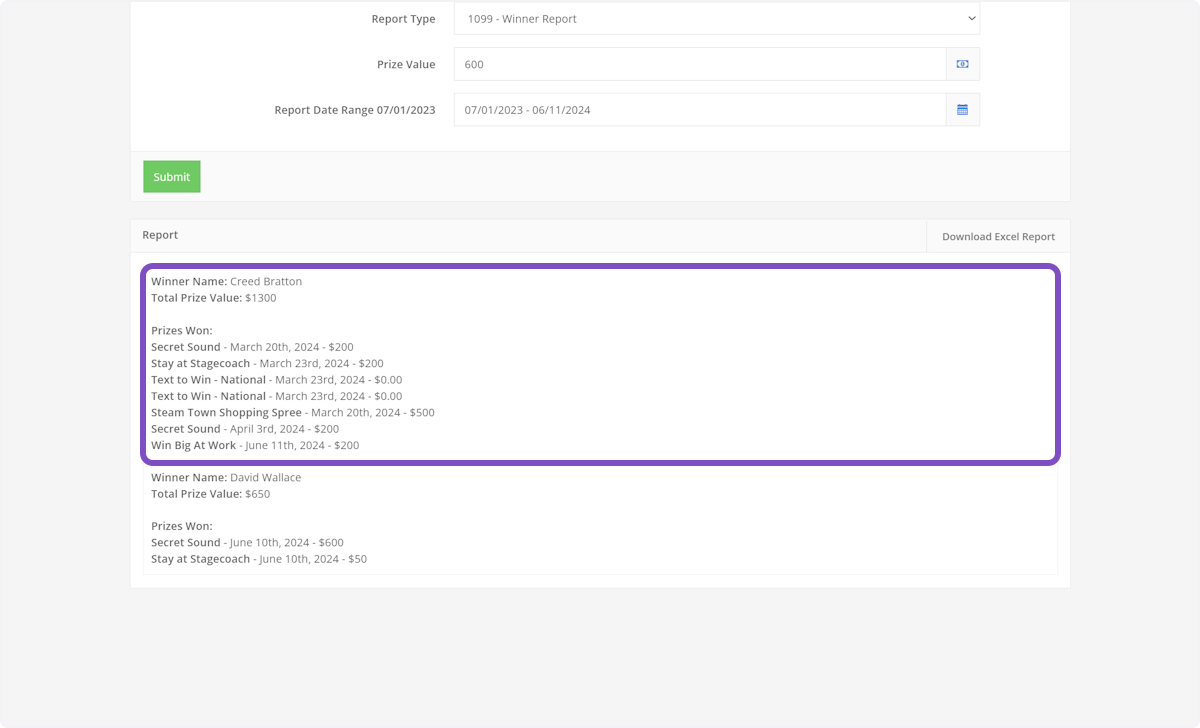Download the Excel Report

tap(997, 237)
